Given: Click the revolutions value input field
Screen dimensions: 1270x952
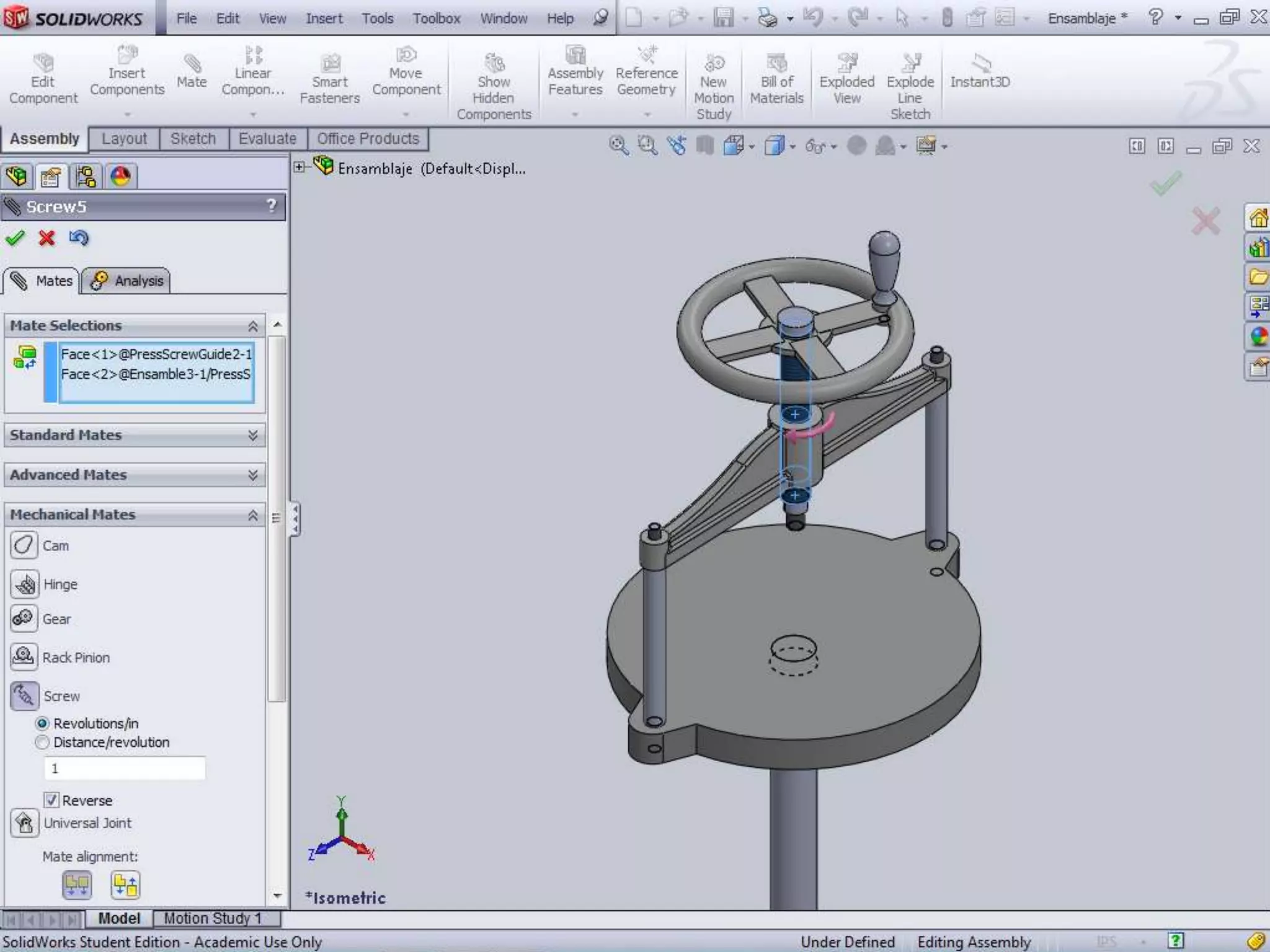Looking at the screenshot, I should (x=124, y=769).
